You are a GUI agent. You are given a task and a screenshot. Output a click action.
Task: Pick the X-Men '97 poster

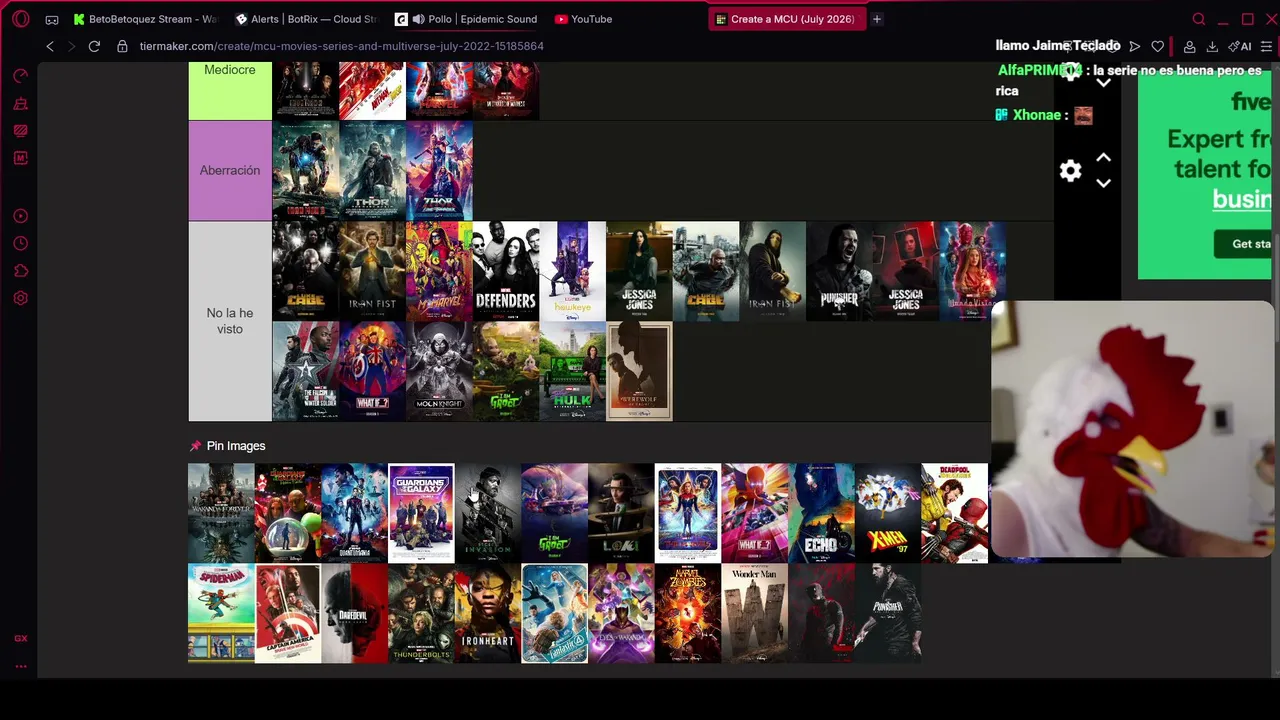888,513
